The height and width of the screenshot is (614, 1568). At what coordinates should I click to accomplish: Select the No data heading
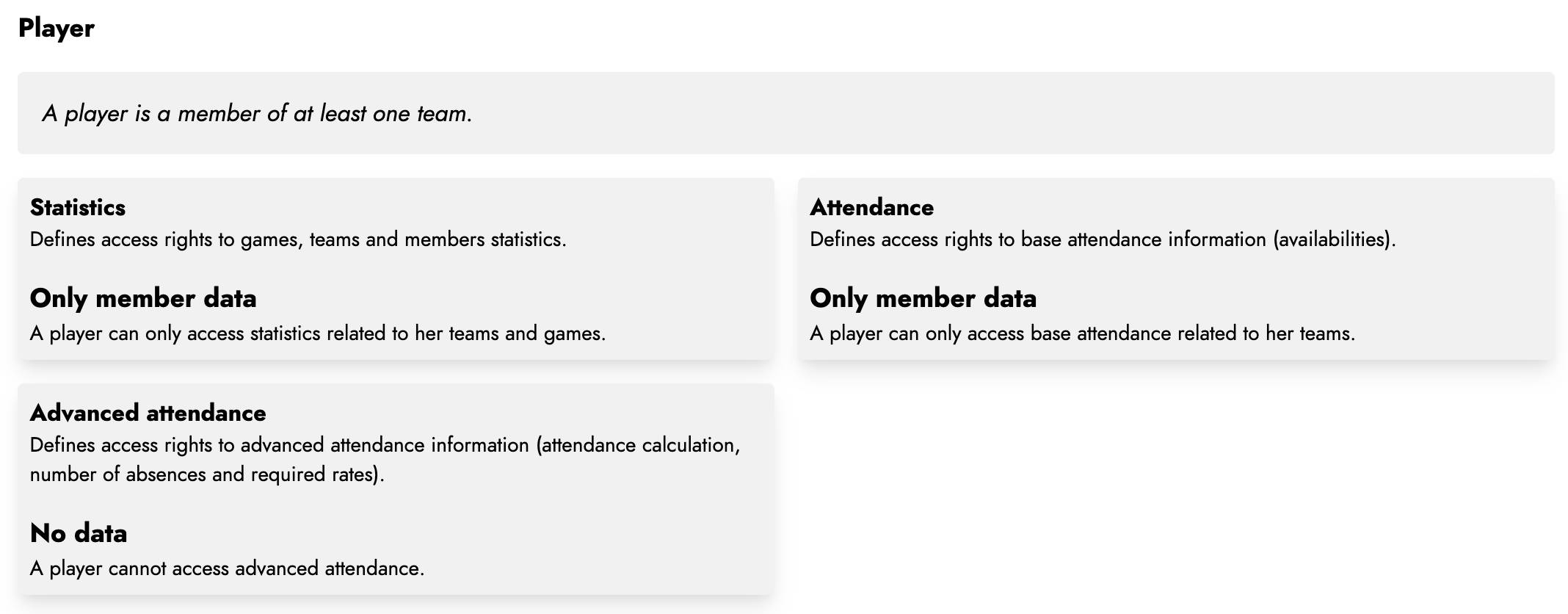point(79,533)
